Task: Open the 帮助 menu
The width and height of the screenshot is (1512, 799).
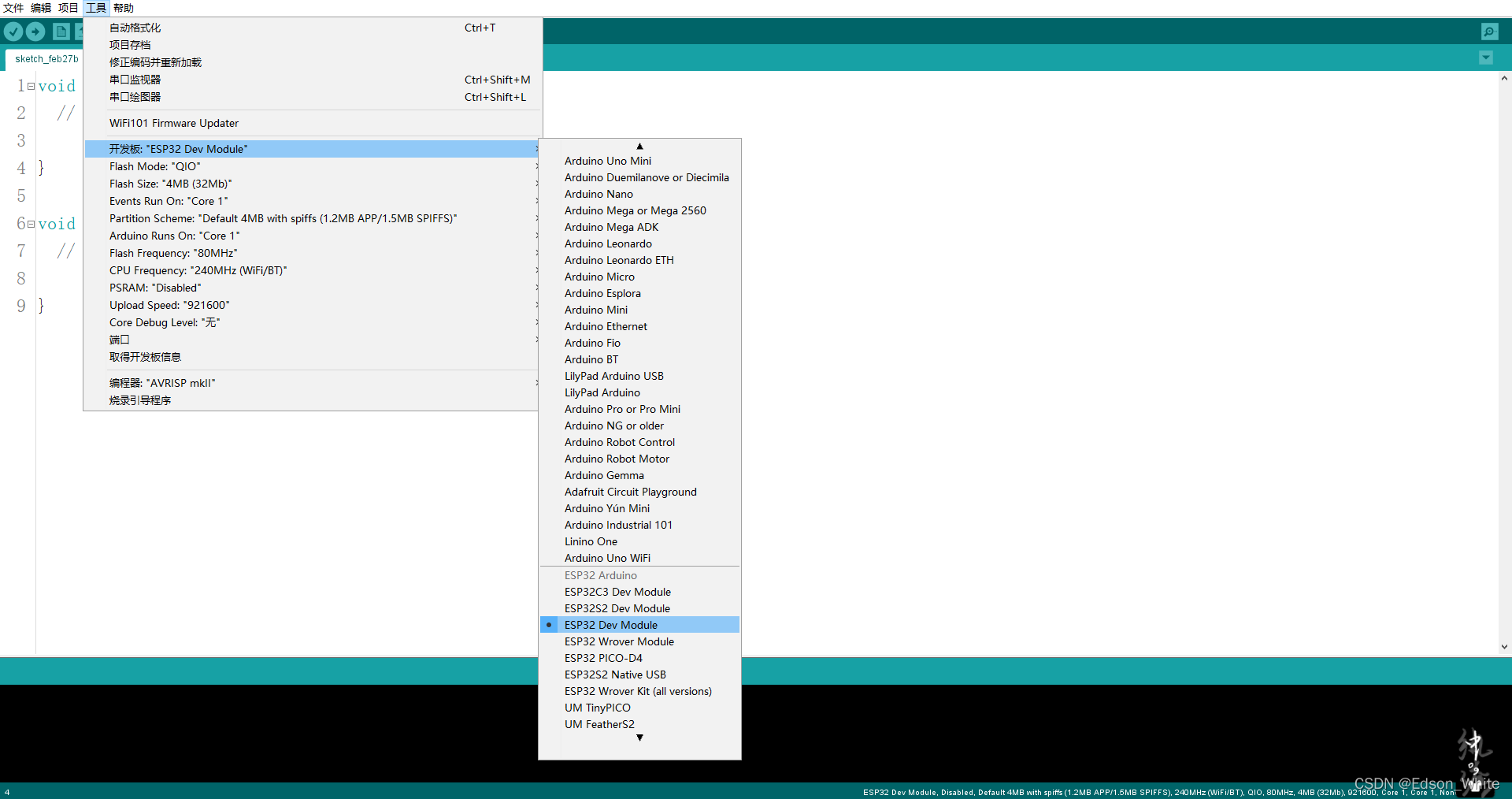Action: (x=124, y=8)
